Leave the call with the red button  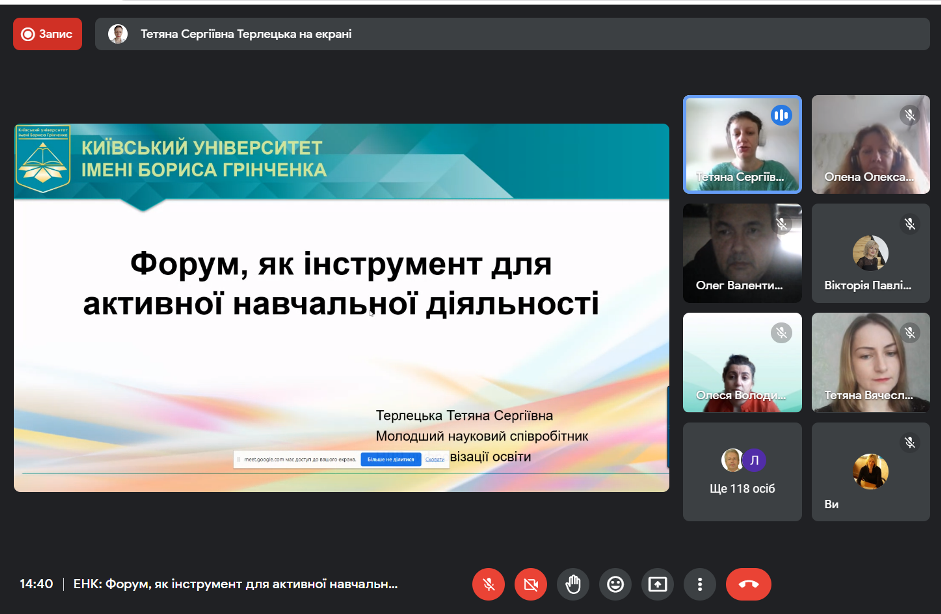point(748,584)
